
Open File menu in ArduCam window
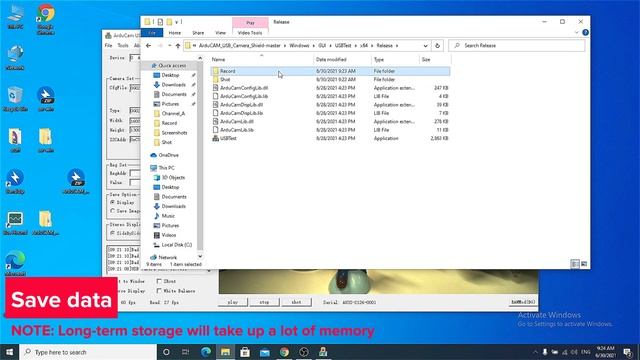pyautogui.click(x=109, y=46)
